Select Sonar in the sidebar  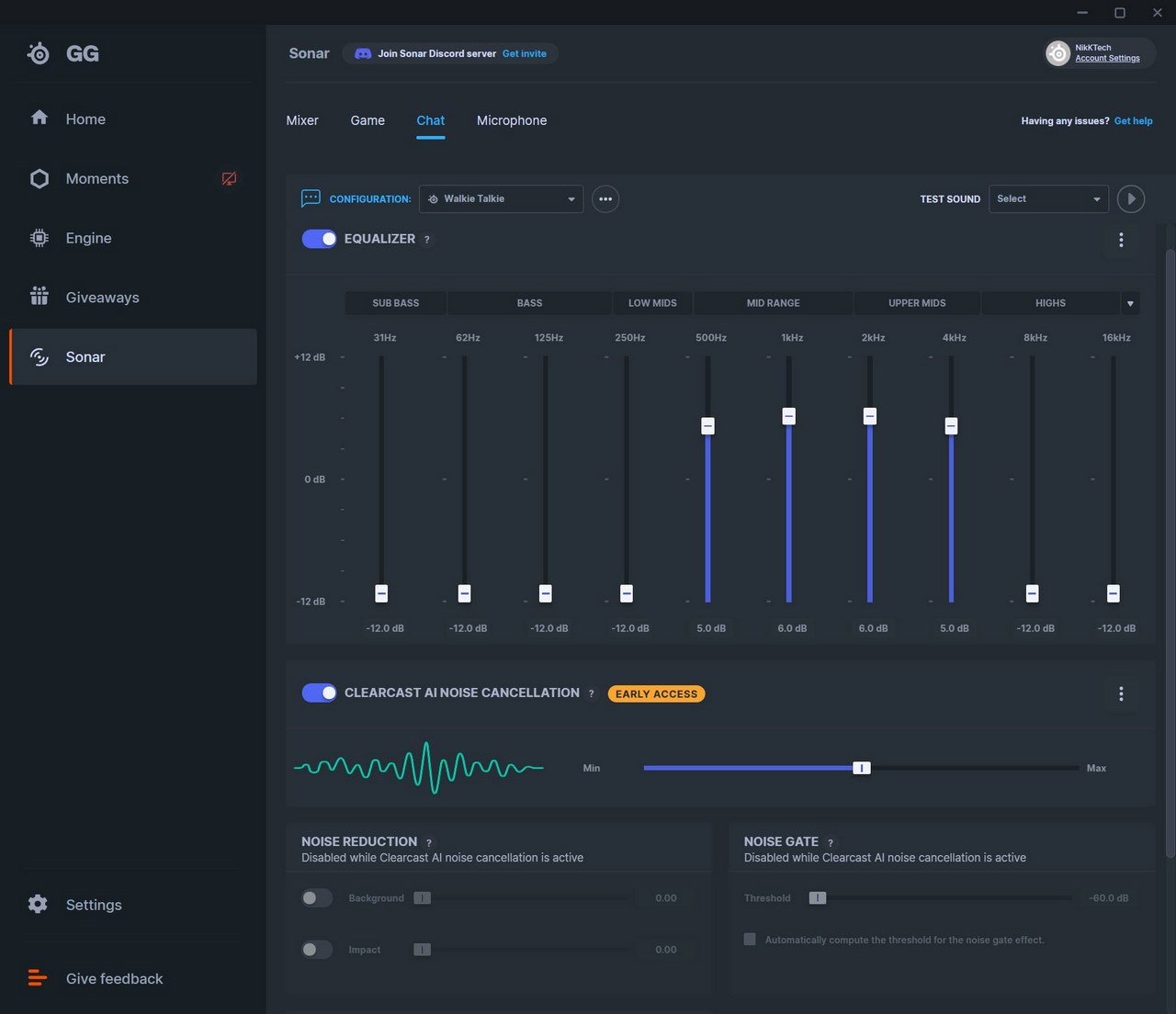pyautogui.click(x=133, y=356)
